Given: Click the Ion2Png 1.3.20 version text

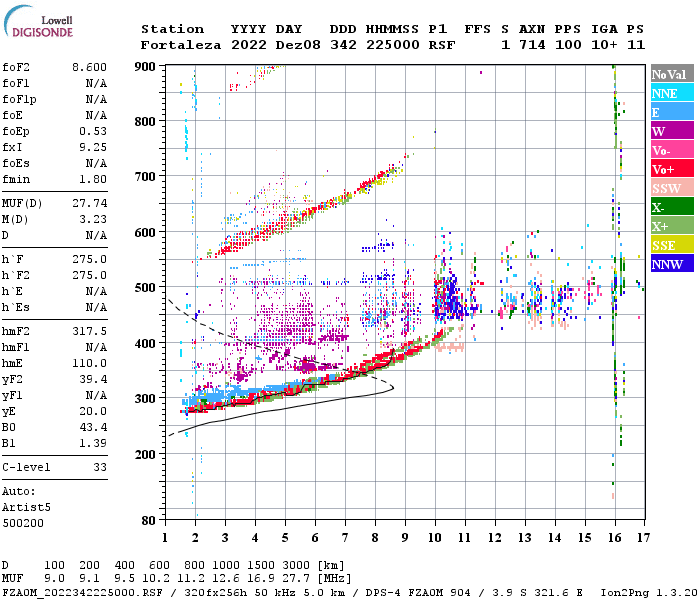Looking at the screenshot, I should click(x=649, y=593).
